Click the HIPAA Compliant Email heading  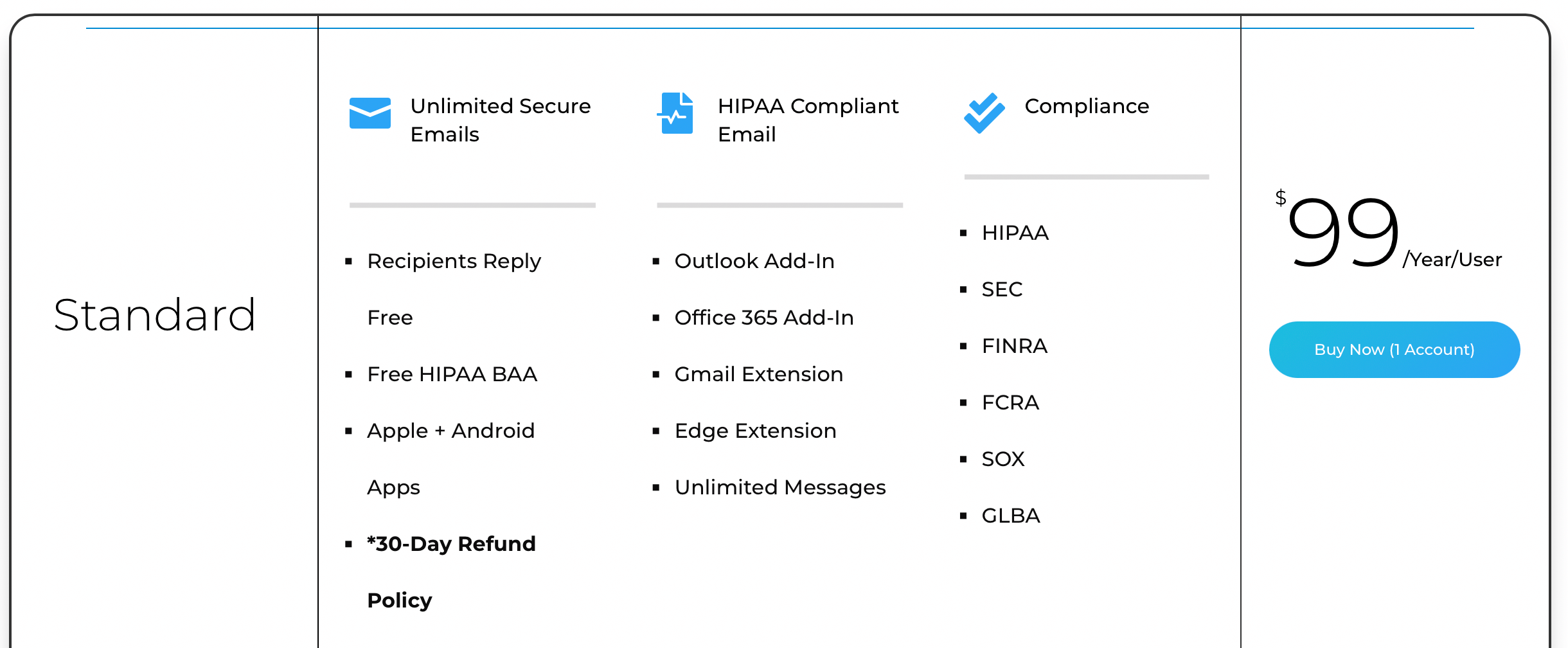808,120
